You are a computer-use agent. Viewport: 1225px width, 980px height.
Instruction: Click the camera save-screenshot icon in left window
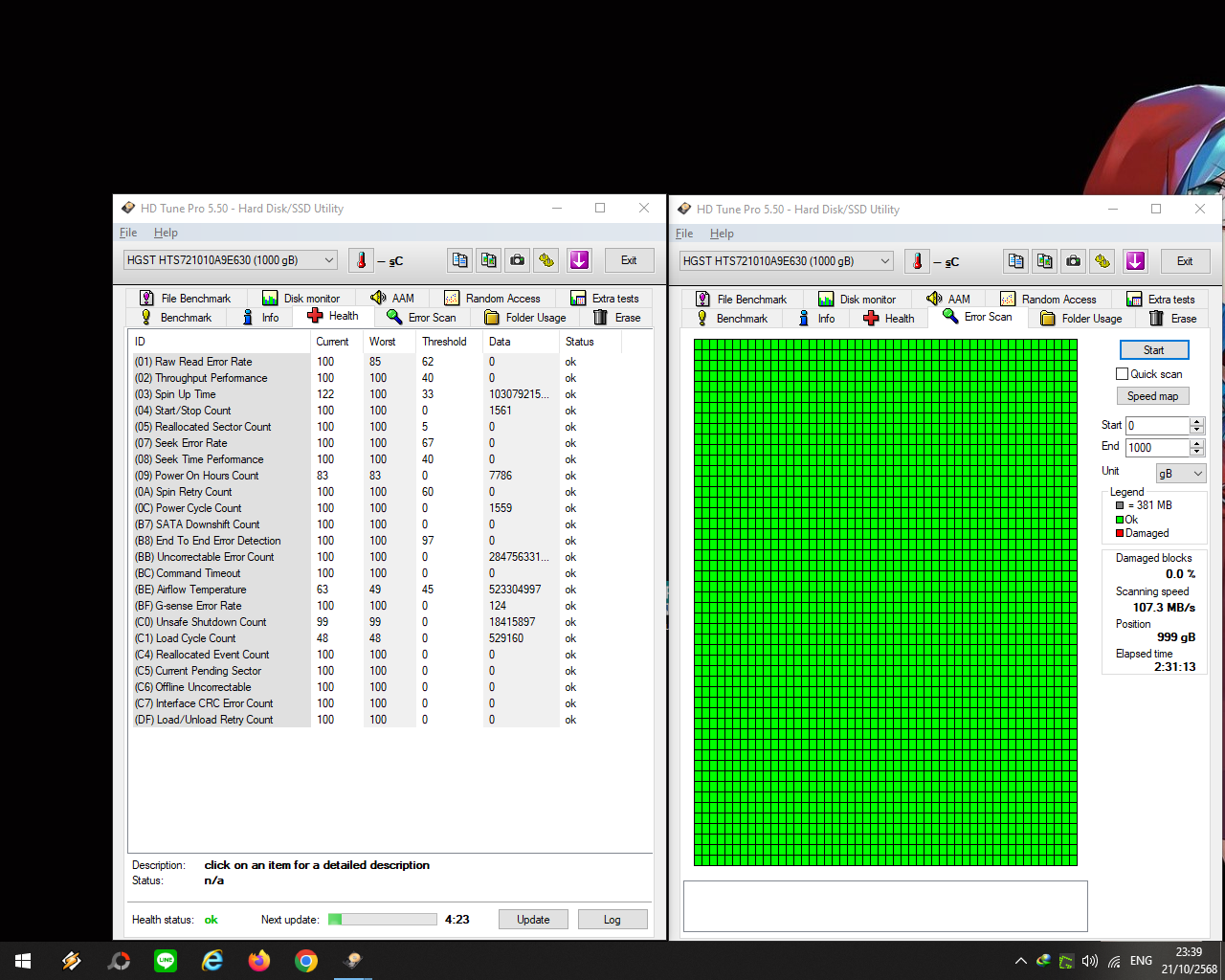click(518, 260)
